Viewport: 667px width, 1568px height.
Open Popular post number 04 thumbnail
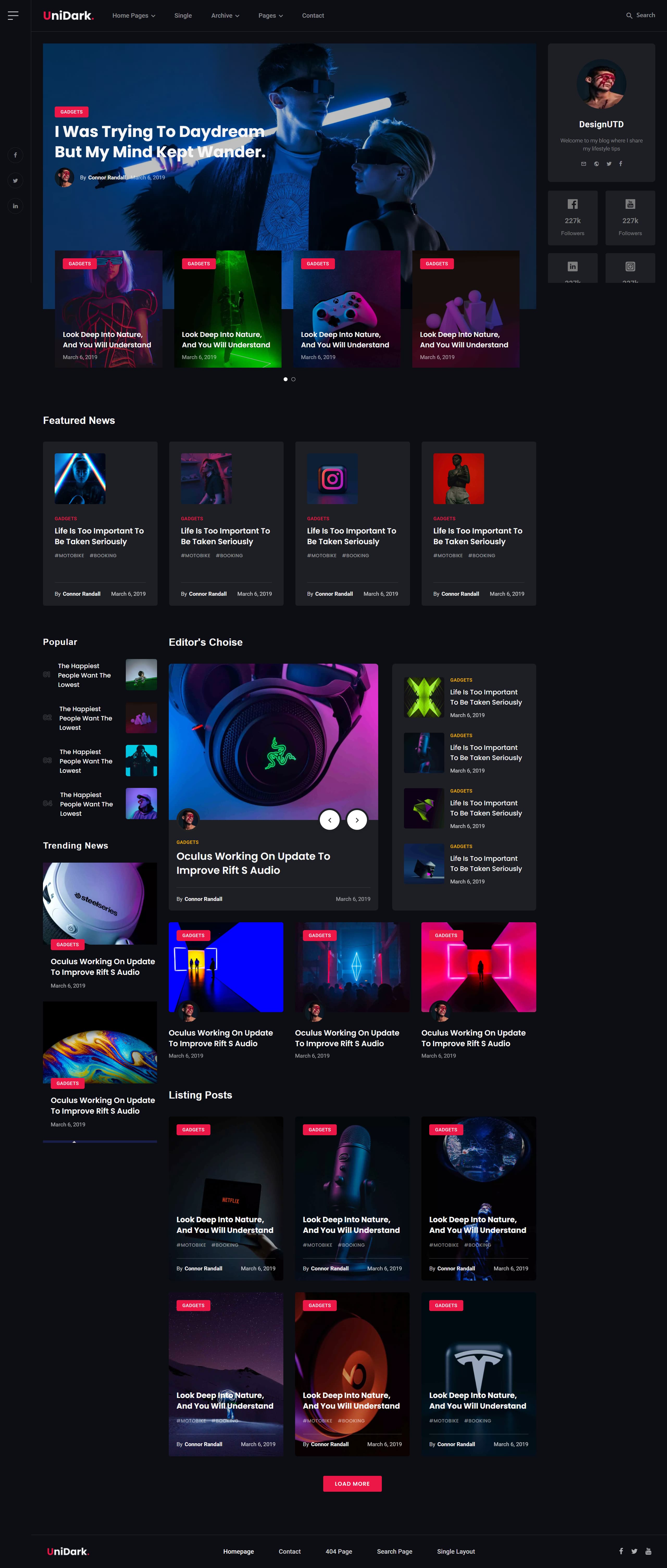pyautogui.click(x=141, y=804)
